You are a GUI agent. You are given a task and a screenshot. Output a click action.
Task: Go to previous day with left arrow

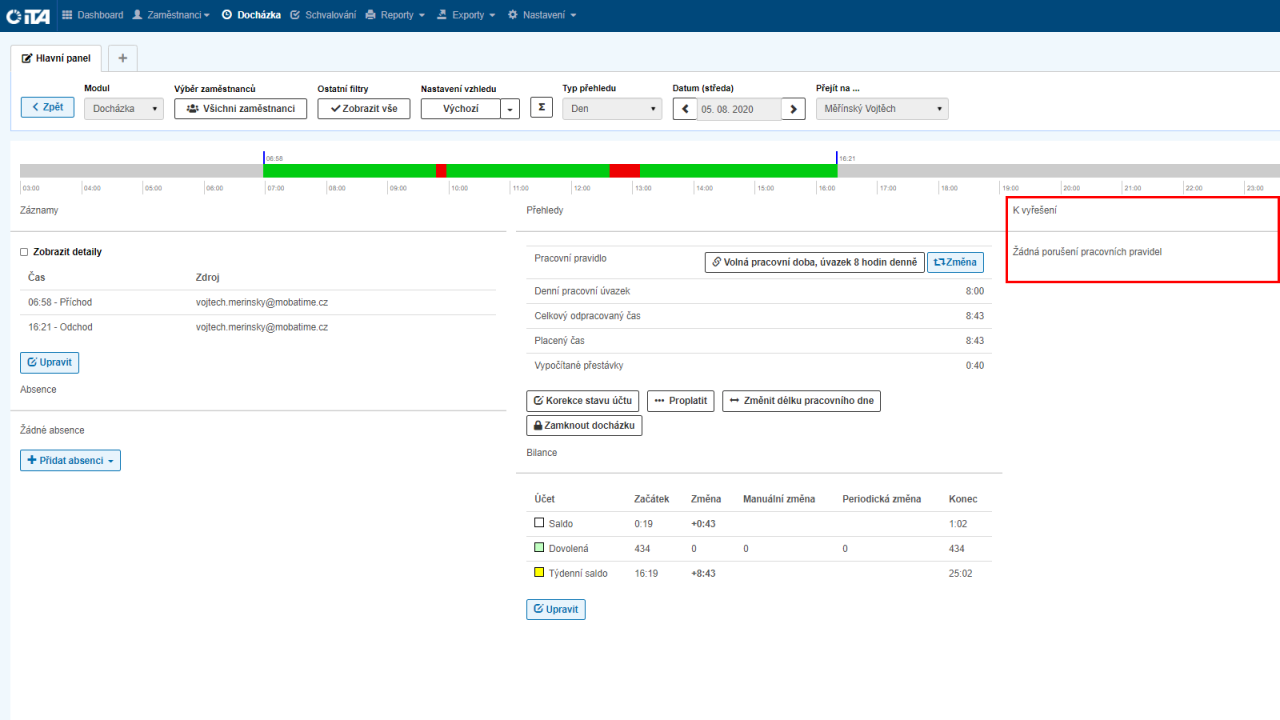point(685,109)
